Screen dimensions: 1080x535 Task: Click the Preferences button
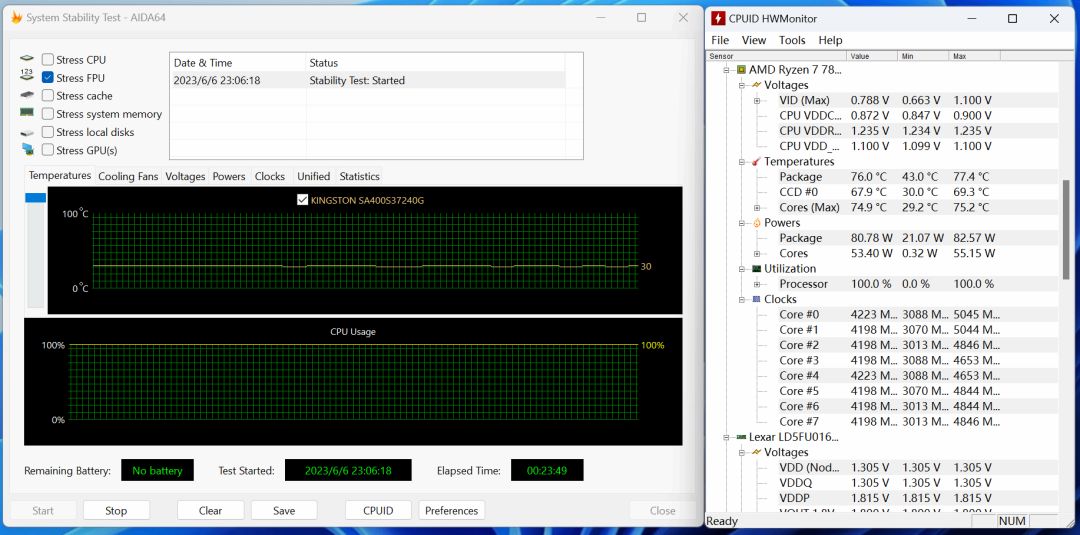coord(451,510)
